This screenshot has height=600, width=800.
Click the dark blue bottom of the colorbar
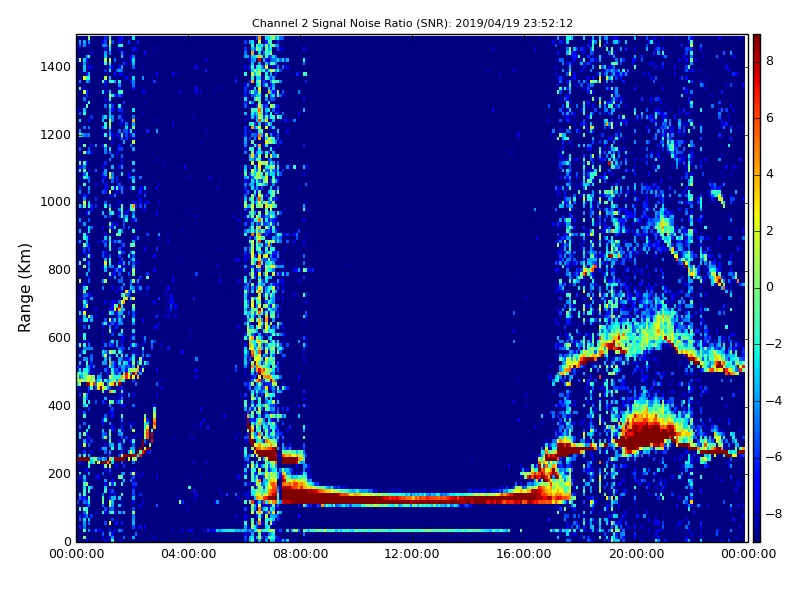(x=757, y=531)
